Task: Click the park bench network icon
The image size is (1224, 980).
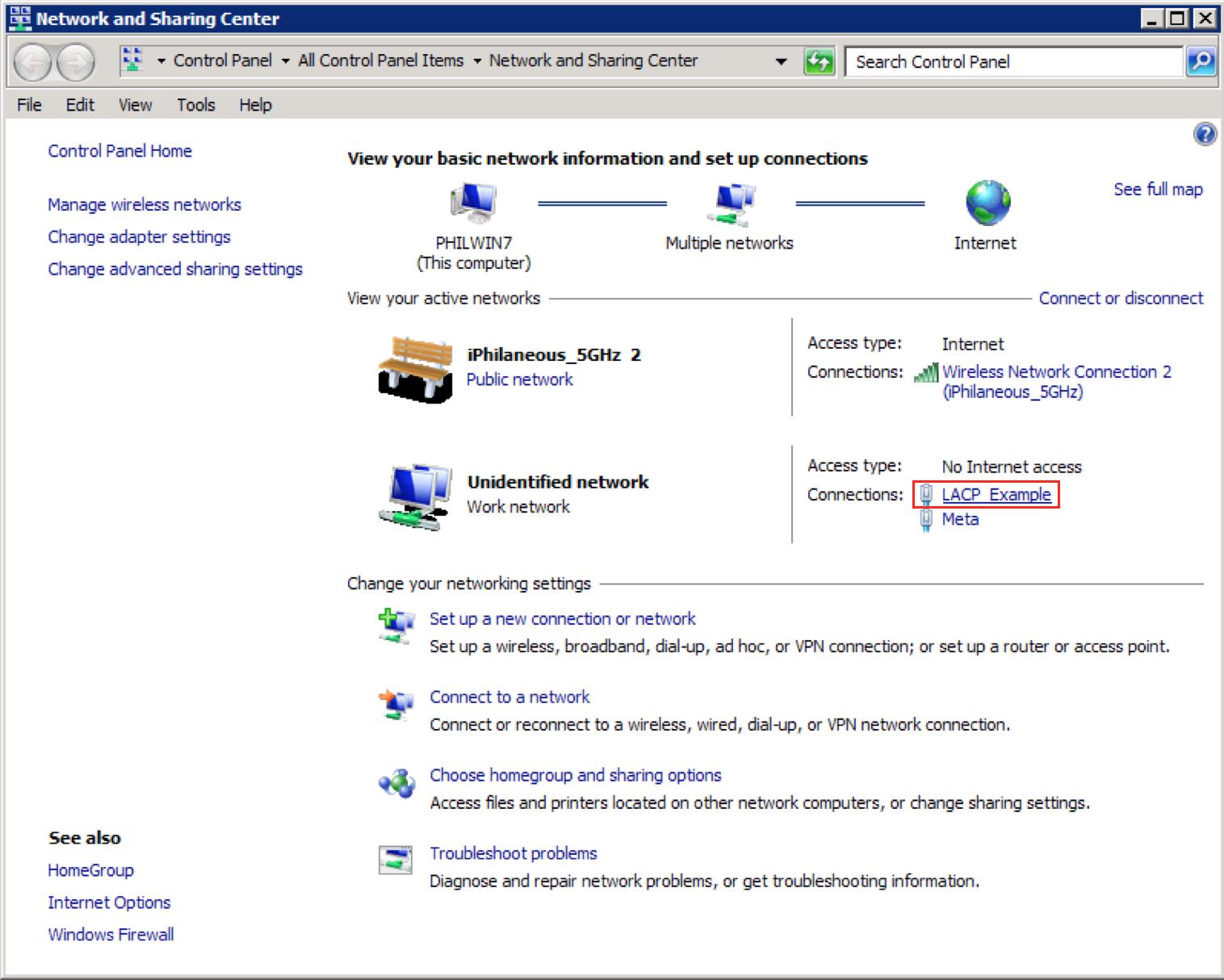Action: pos(415,369)
